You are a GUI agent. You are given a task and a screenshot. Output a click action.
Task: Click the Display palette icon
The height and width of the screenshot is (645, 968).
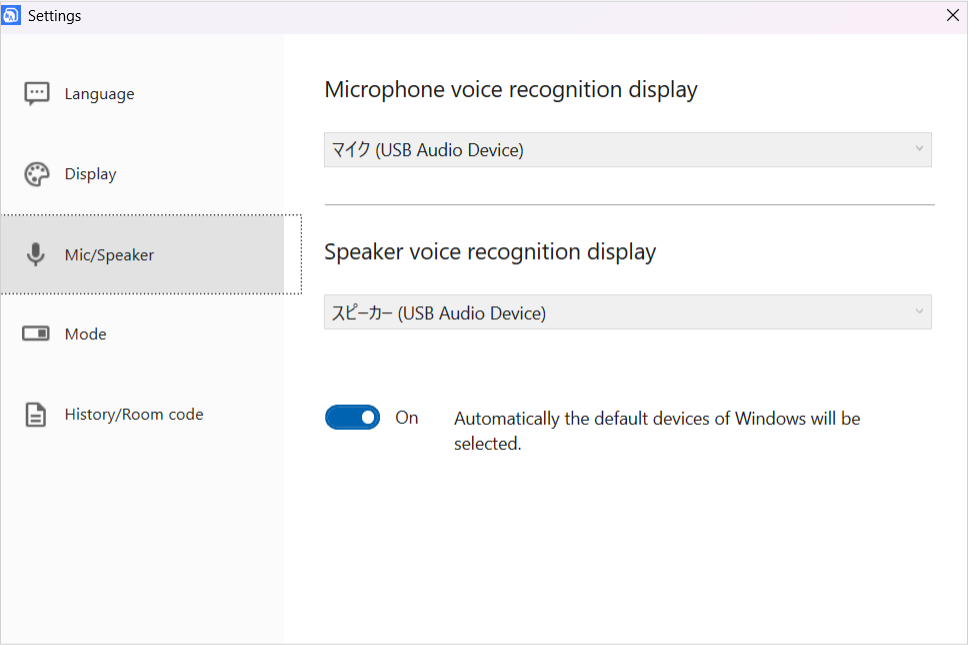pos(36,174)
